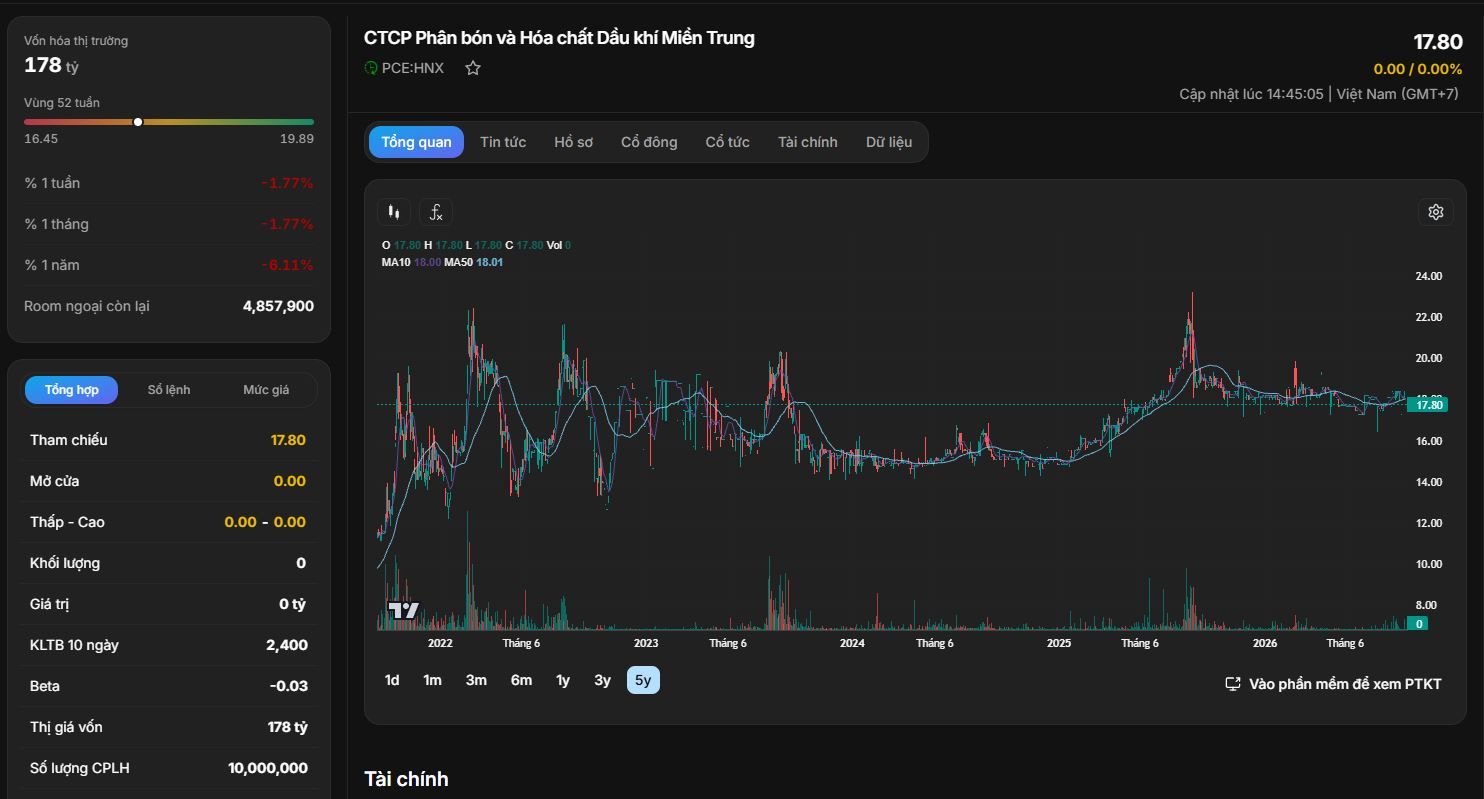1484x799 pixels.
Task: Click Room ngoại còn lại value 4,857,900
Action: (x=278, y=306)
